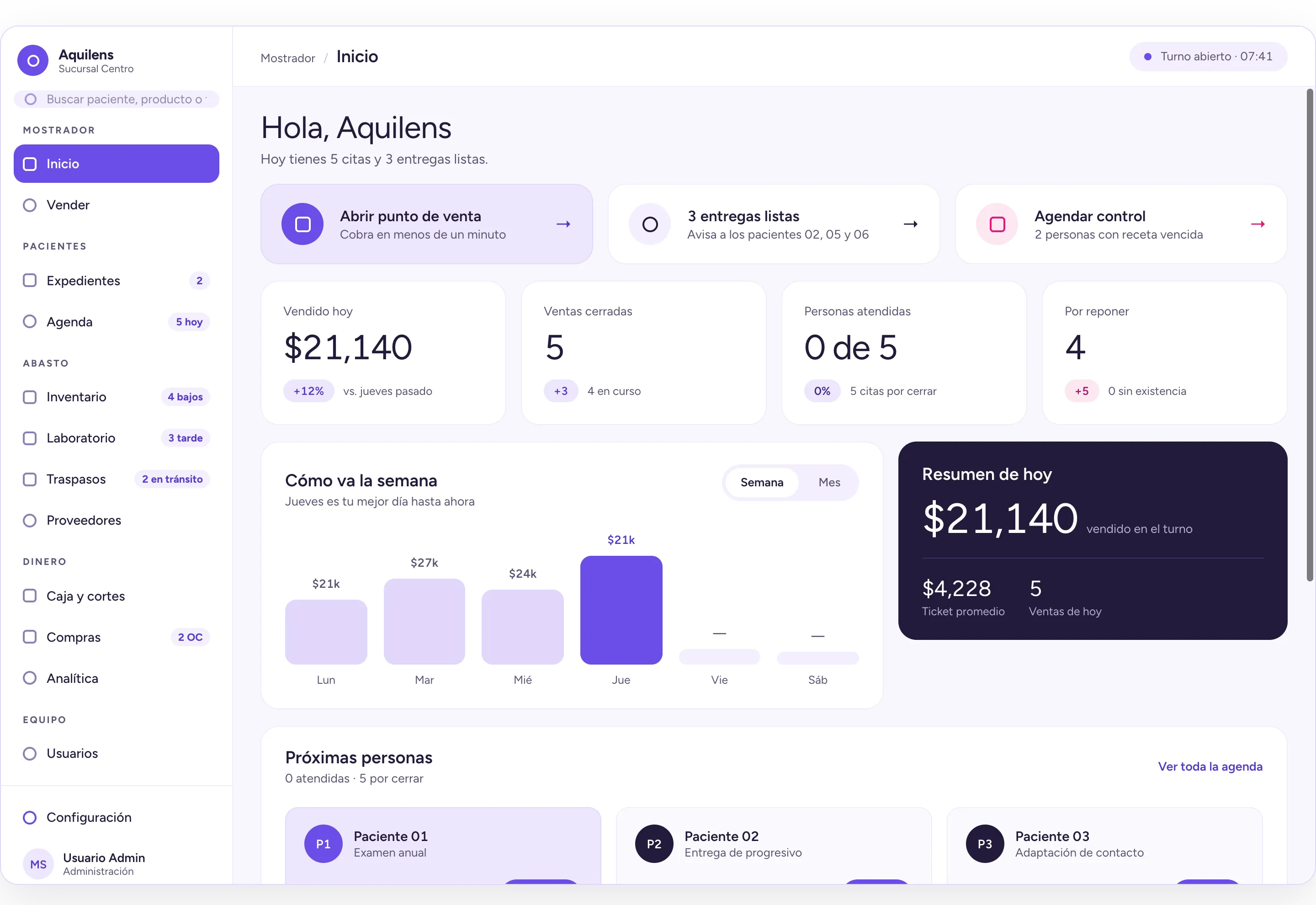Viewport: 1316px width, 905px height.
Task: Open the Inventario menu item
Action: tap(116, 397)
